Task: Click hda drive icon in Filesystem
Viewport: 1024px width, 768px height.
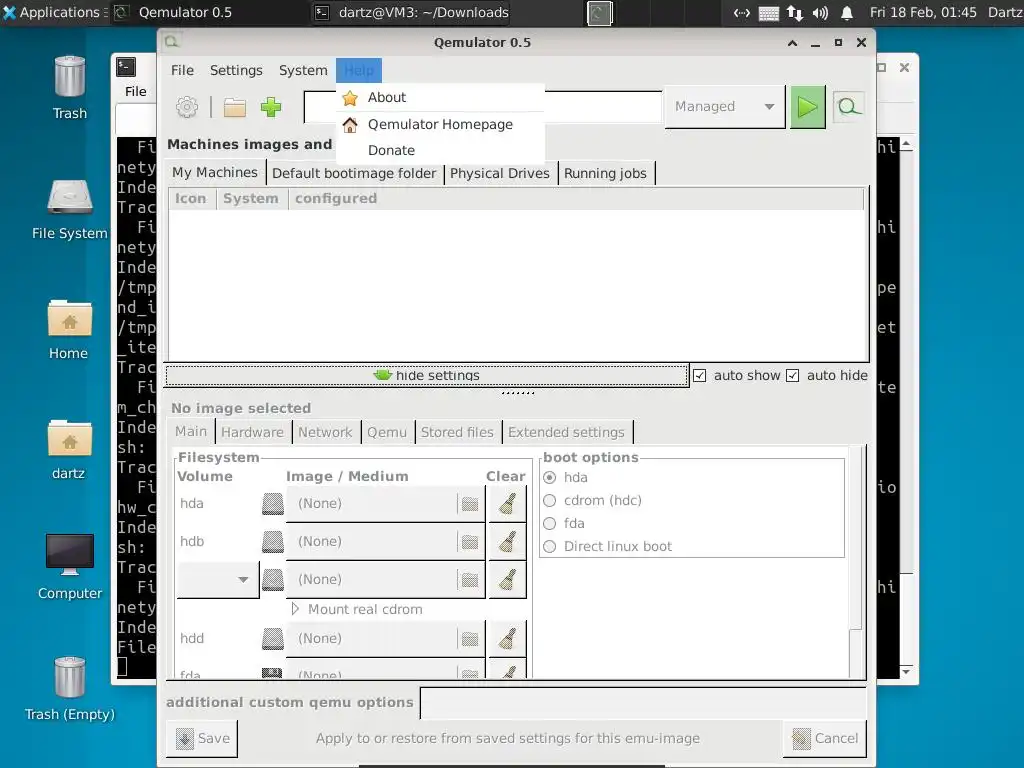Action: click(273, 504)
